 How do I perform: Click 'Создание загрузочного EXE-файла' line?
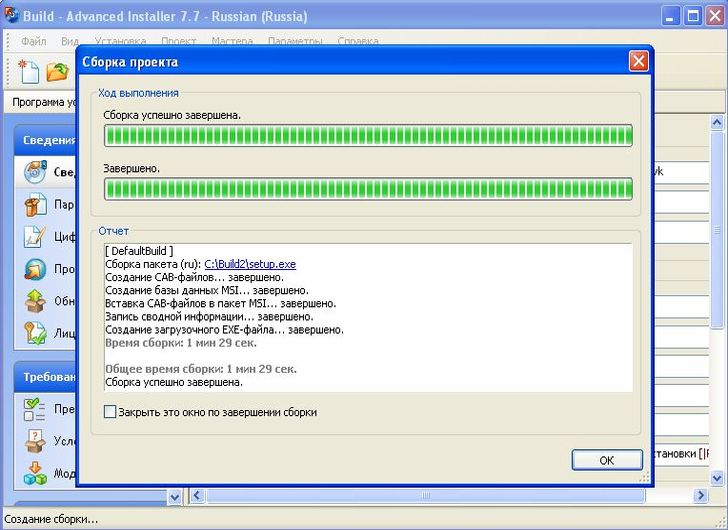(225, 330)
